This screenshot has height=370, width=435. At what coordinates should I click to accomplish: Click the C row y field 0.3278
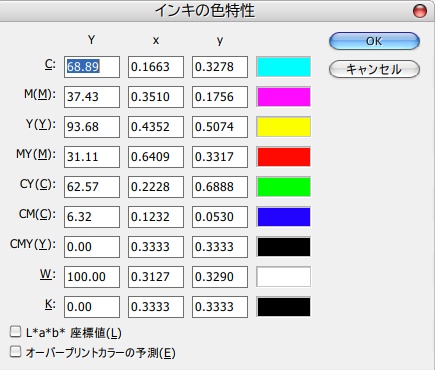point(220,67)
